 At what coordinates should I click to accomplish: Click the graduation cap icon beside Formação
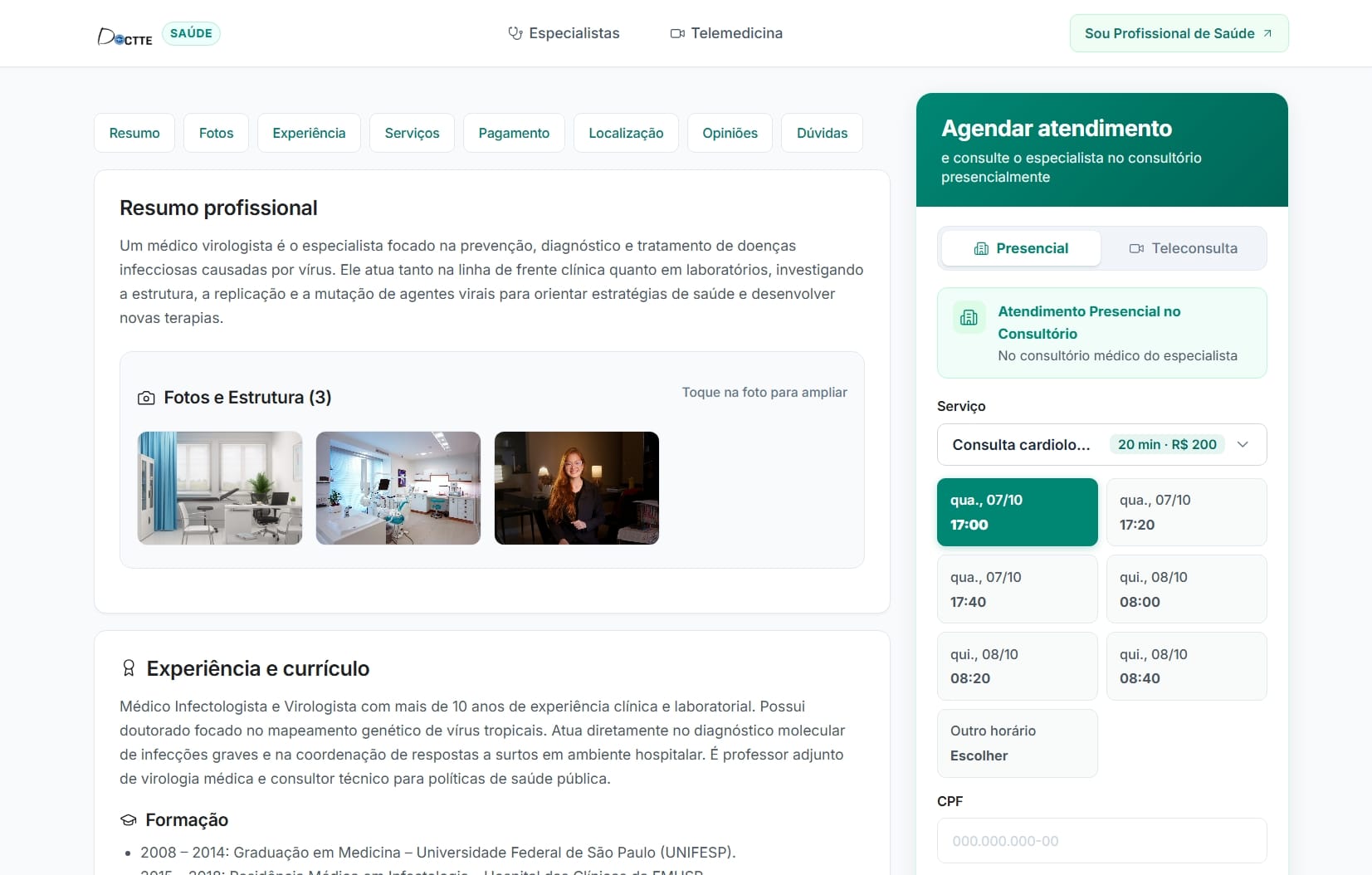coord(129,820)
